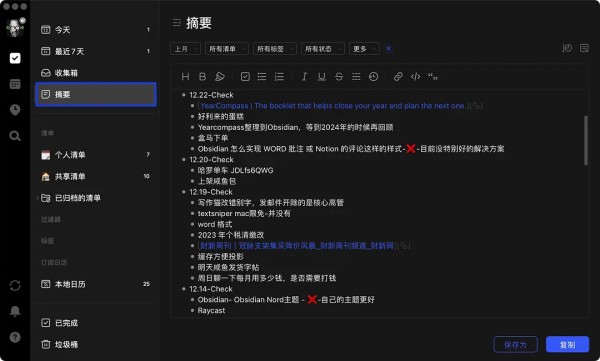This screenshot has width=600, height=361.
Task: Open the 所有清单 dropdown
Action: [x=227, y=49]
